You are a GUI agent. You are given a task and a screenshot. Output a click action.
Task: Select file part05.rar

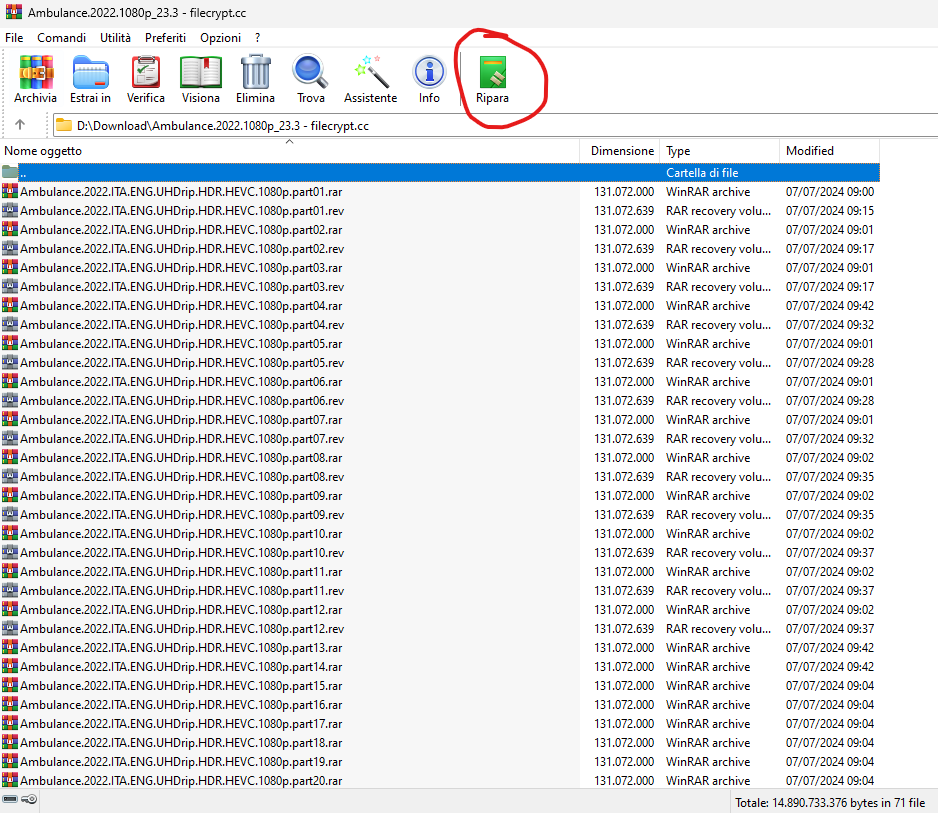440,343
